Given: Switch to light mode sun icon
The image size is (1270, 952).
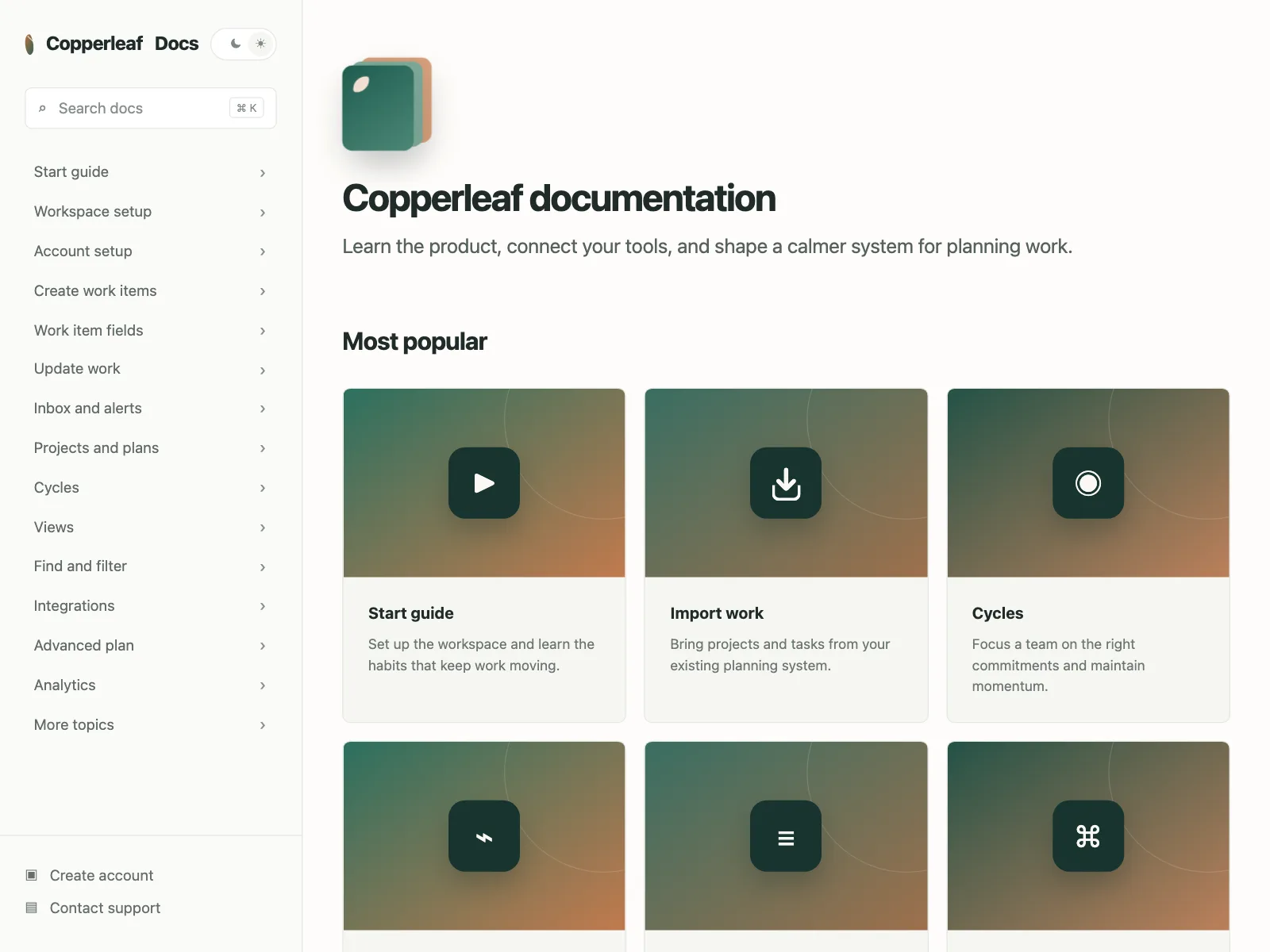Looking at the screenshot, I should pos(260,44).
